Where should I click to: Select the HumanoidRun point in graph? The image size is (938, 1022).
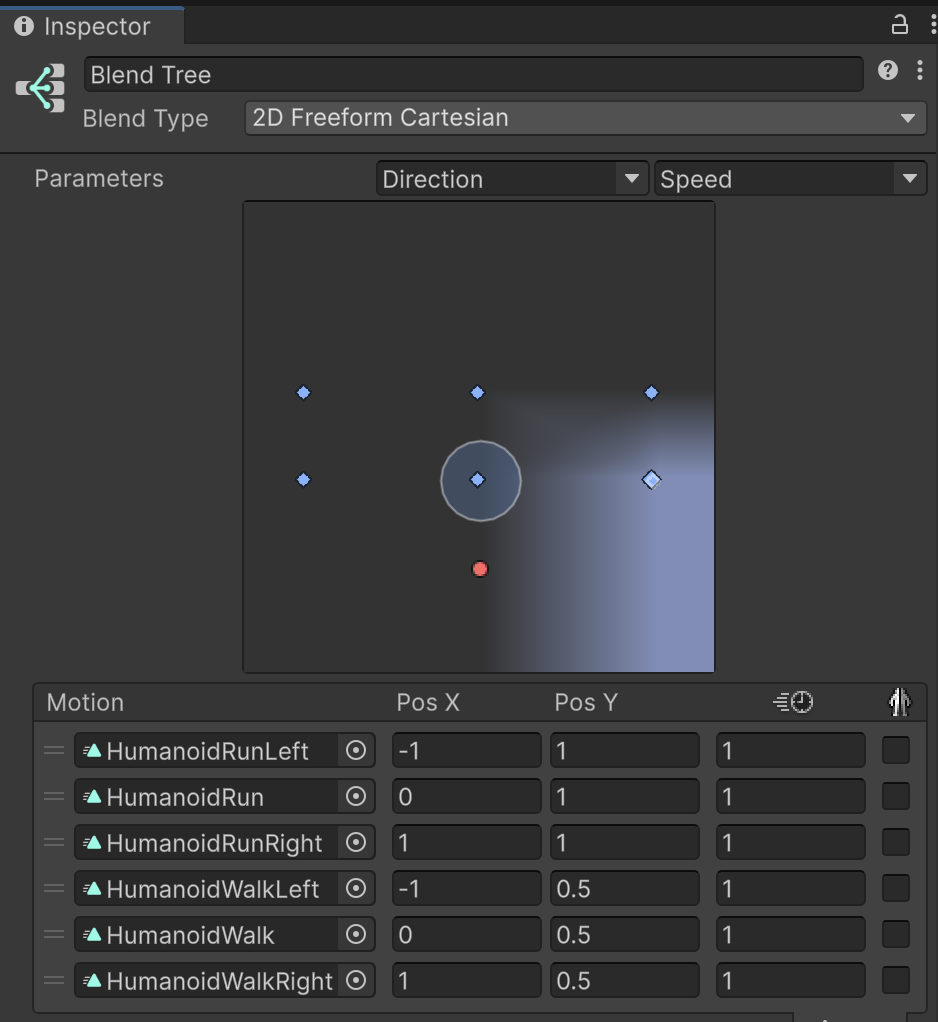click(477, 392)
